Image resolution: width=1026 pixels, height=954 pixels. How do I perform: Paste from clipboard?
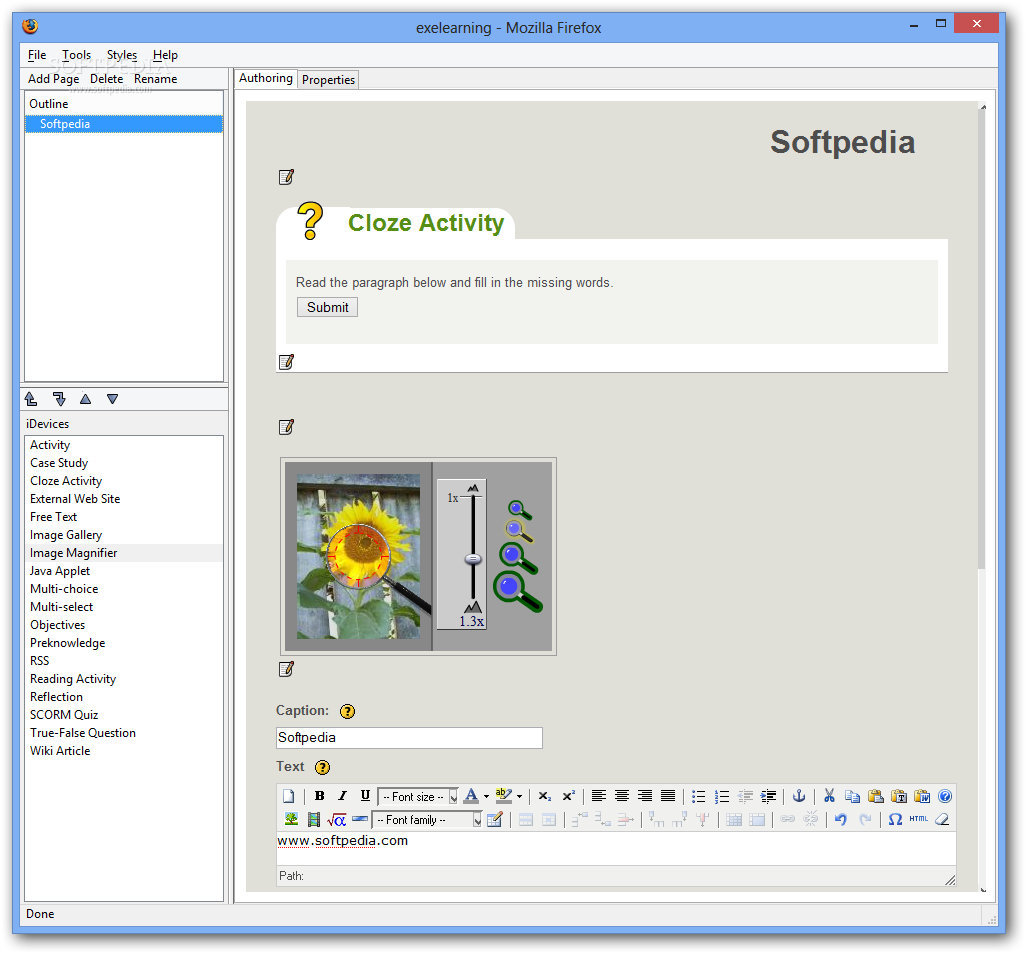pyautogui.click(x=876, y=796)
